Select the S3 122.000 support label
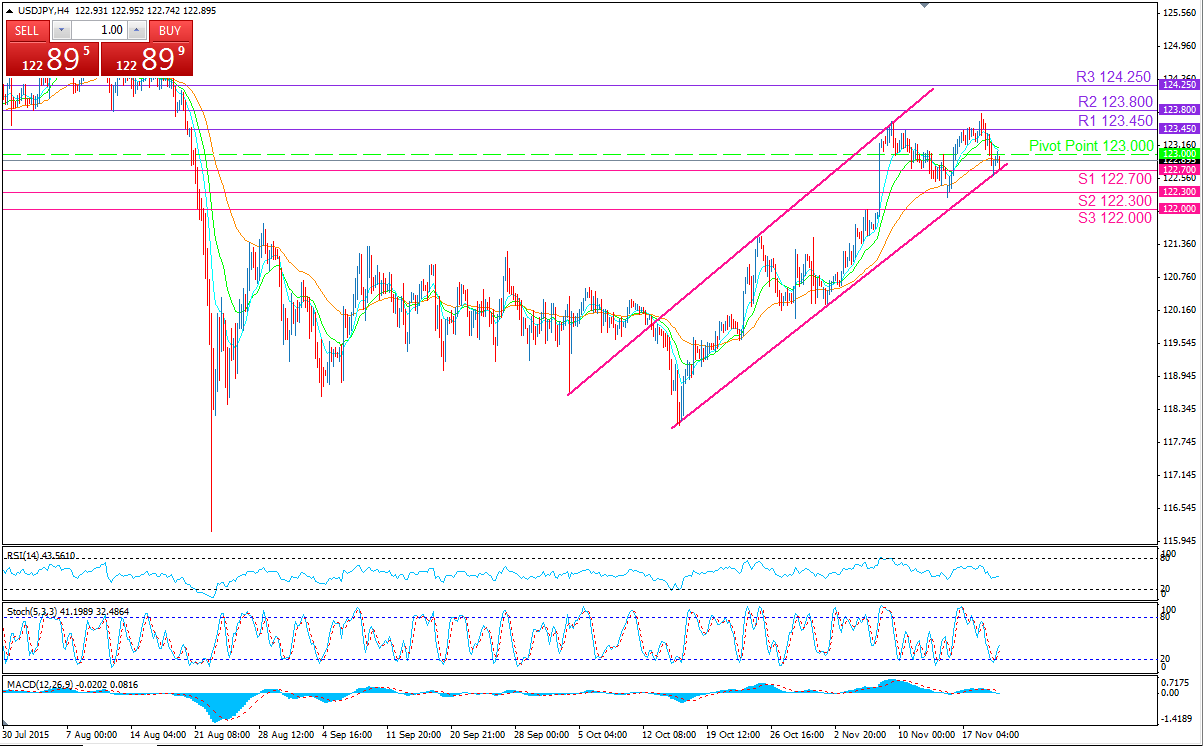Screen dimensions: 1203x746 [1115, 217]
